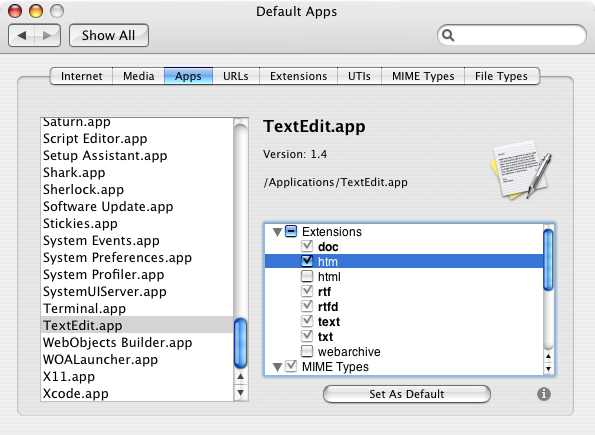Click the app list scroll down arrow
This screenshot has height=435, width=595.
[x=241, y=392]
